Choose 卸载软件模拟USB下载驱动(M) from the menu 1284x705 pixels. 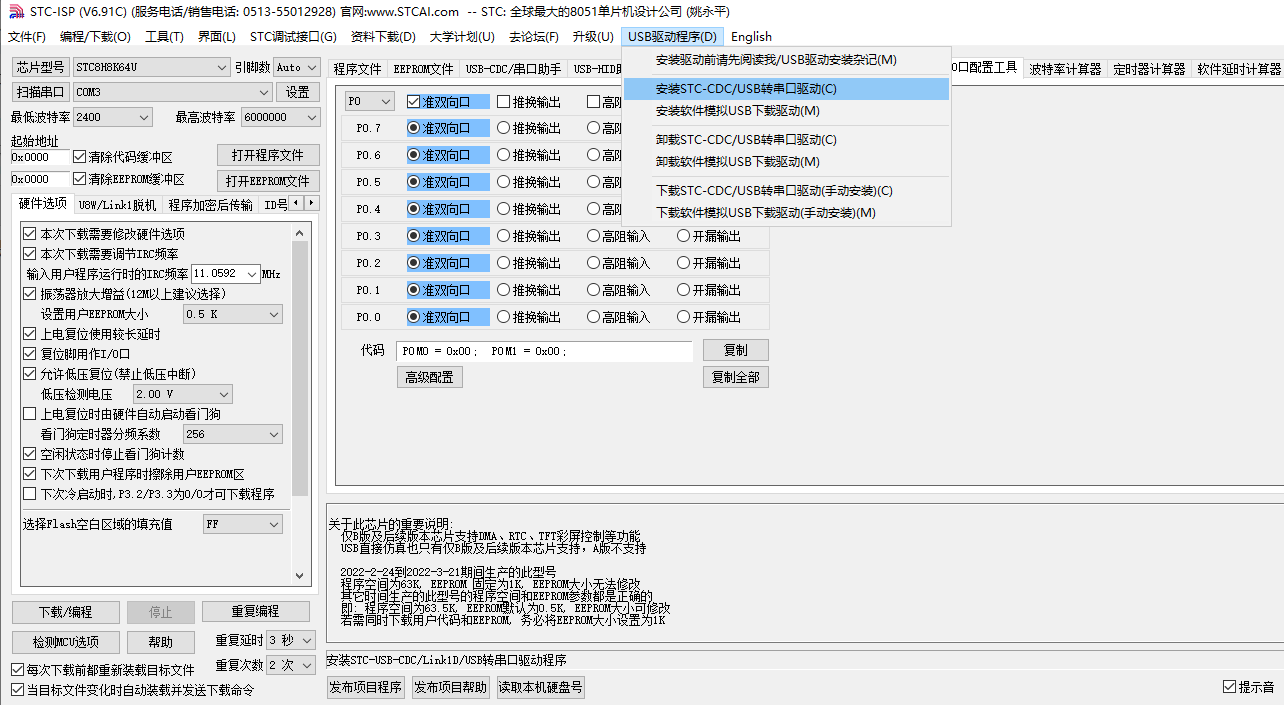point(738,162)
